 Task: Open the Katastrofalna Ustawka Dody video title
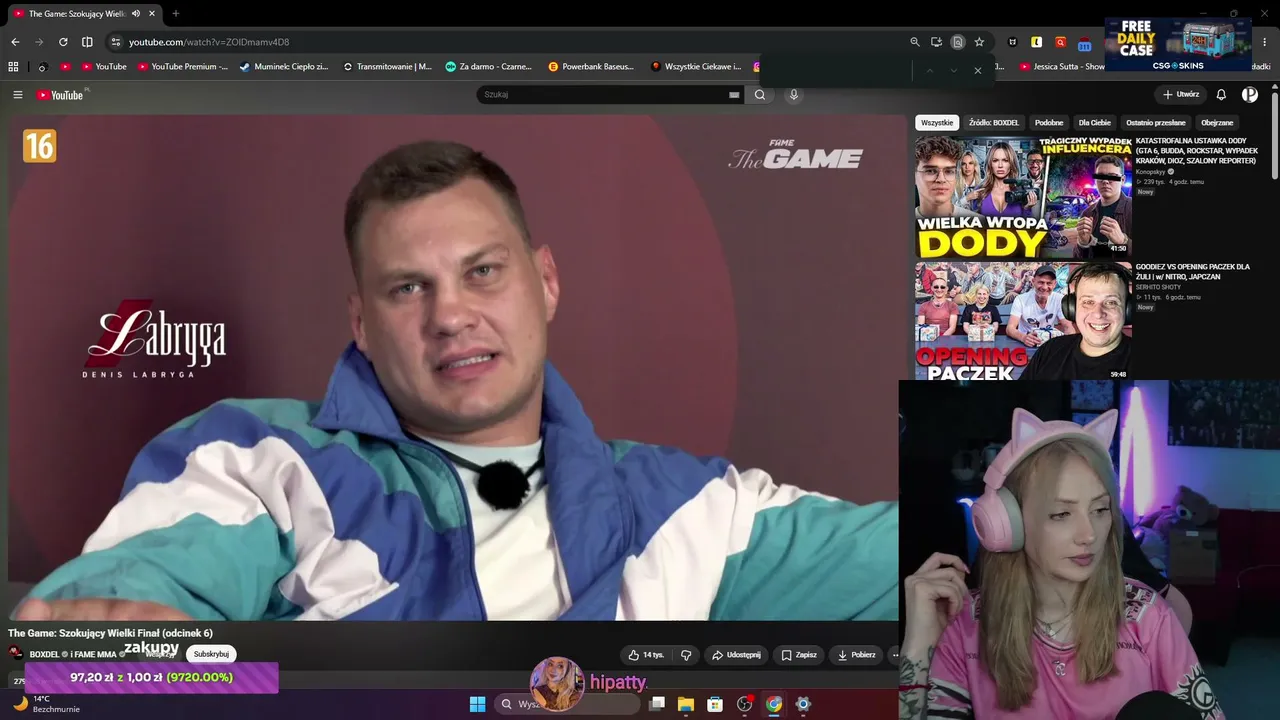[x=1197, y=151]
